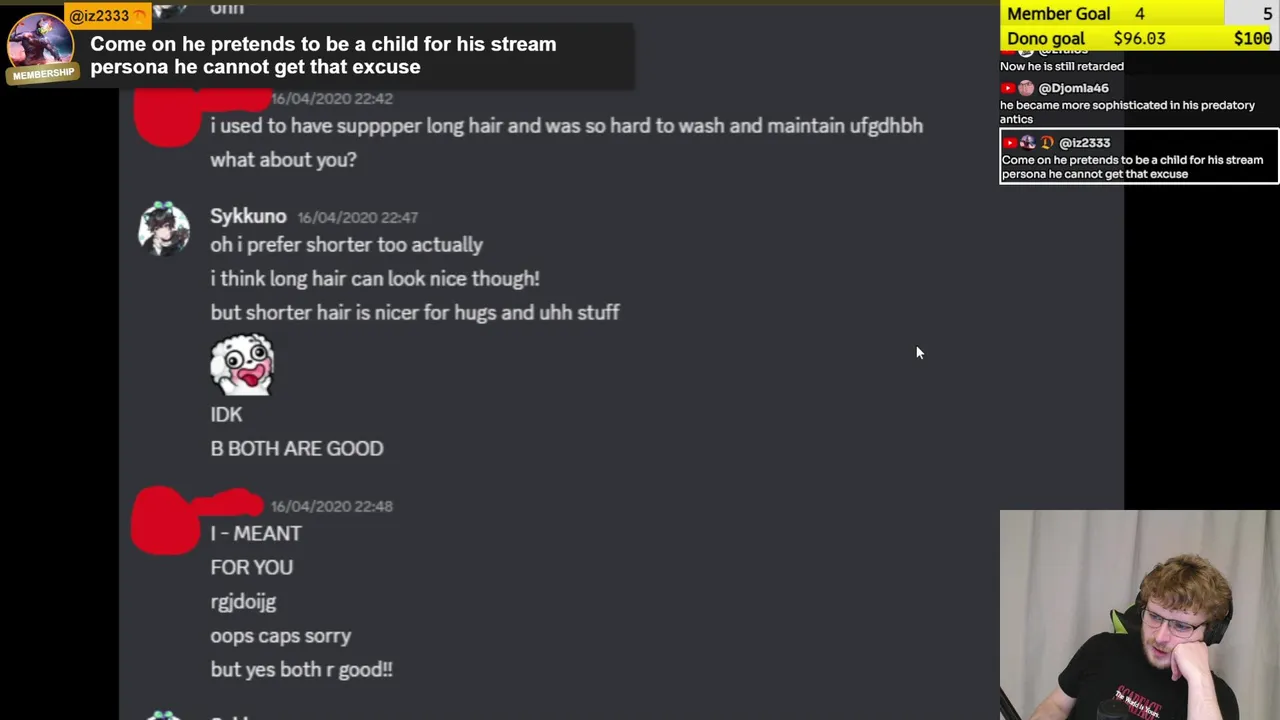This screenshot has height=720, width=1280.
Task: Click the "B BOTH ARE GOOD" message
Action: coord(297,448)
